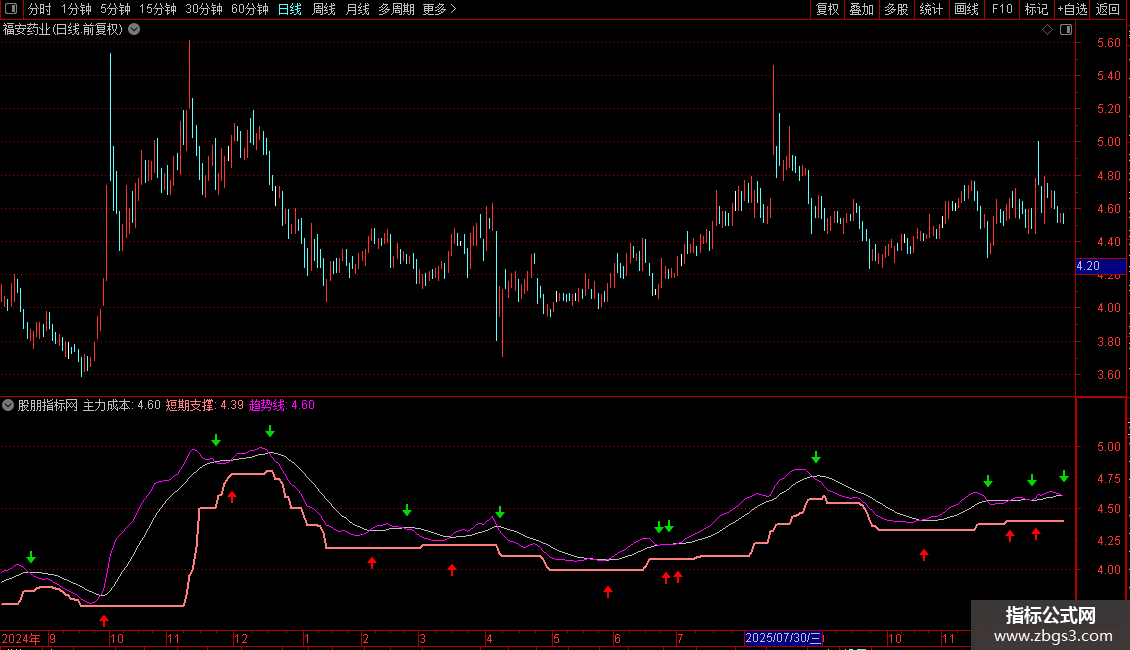Click the 复权 button
The height and width of the screenshot is (650, 1130).
click(x=827, y=9)
